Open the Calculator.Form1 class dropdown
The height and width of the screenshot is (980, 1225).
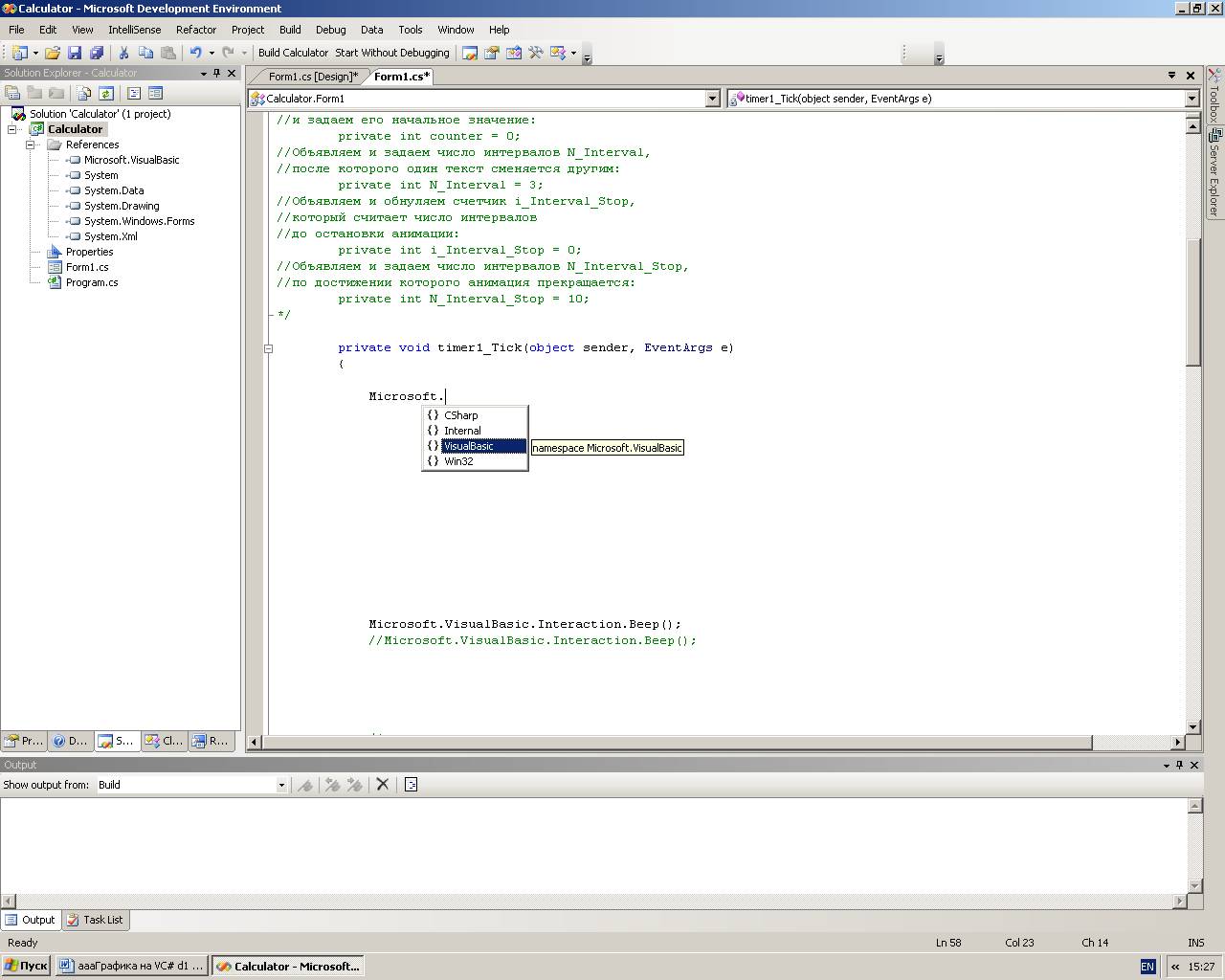tap(711, 99)
